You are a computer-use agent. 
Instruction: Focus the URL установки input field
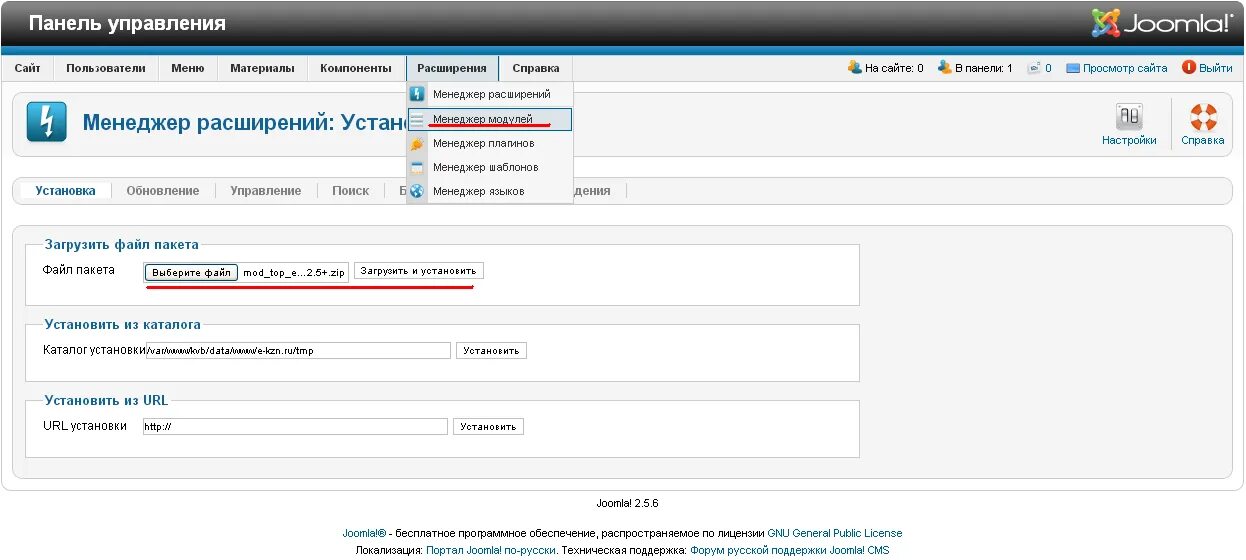point(295,427)
